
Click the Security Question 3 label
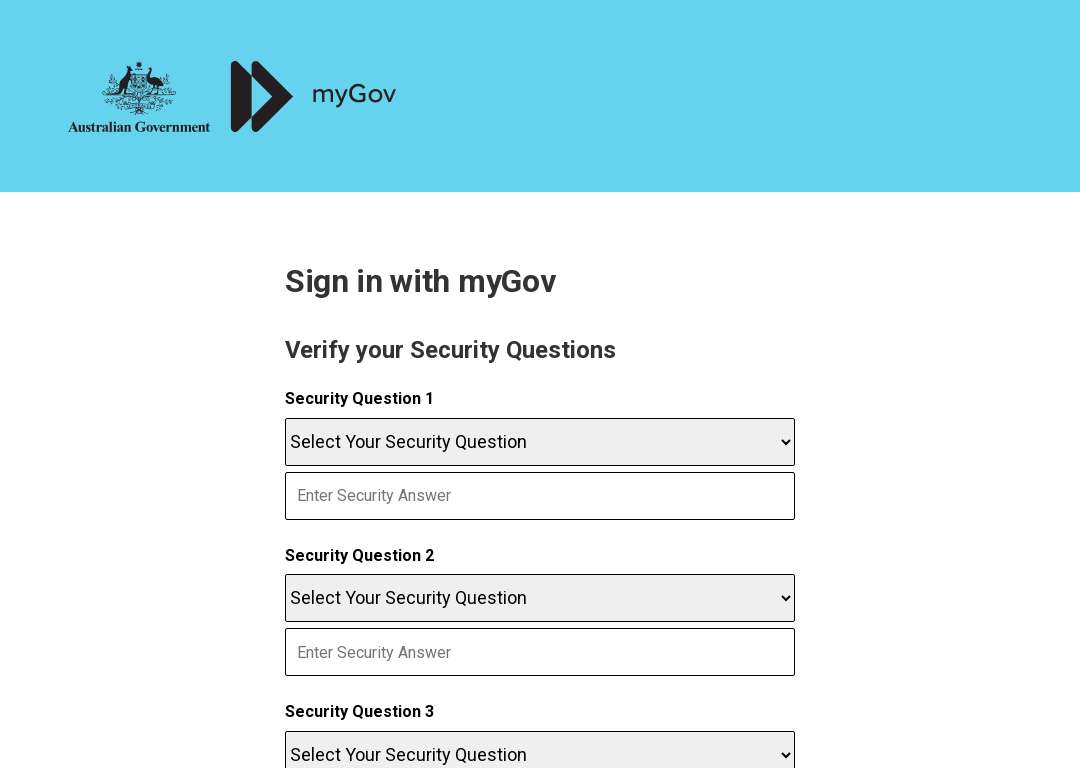click(360, 712)
